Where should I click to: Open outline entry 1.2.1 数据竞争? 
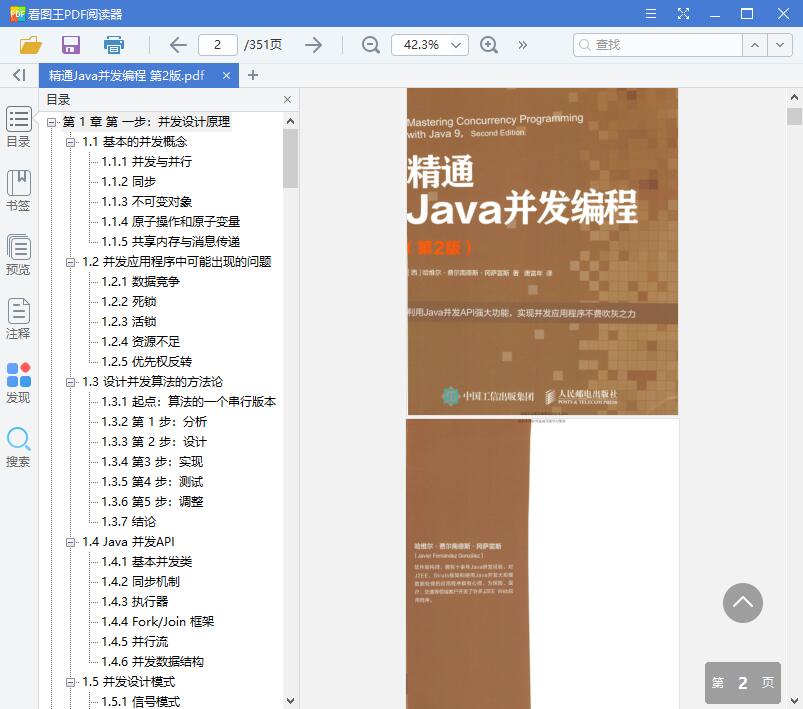point(140,282)
